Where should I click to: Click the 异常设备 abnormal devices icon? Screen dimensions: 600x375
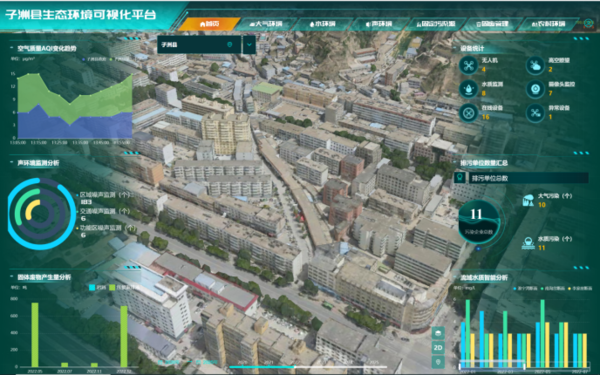tap(535, 113)
